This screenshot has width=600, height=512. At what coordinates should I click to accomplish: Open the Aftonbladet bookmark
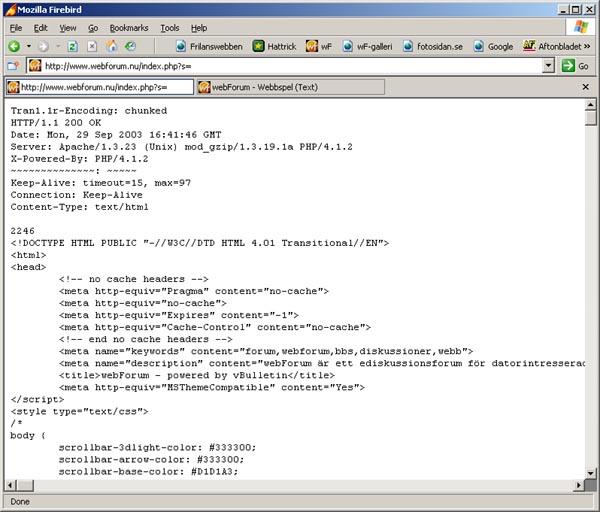pyautogui.click(x=552, y=46)
